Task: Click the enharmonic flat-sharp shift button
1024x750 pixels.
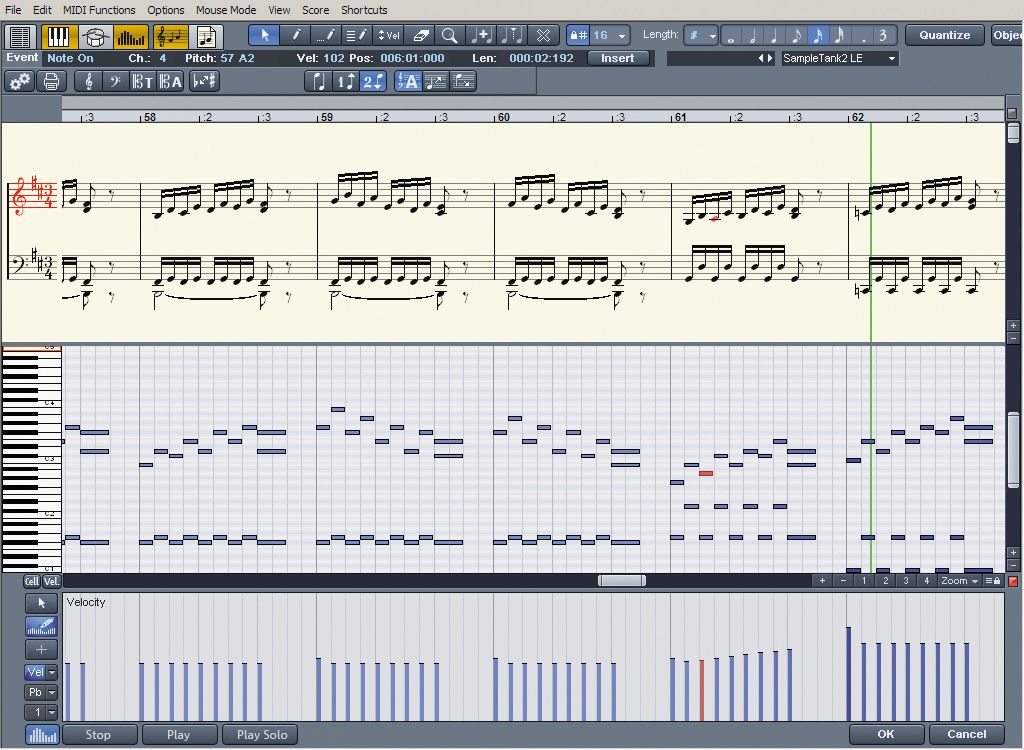Action: point(204,82)
